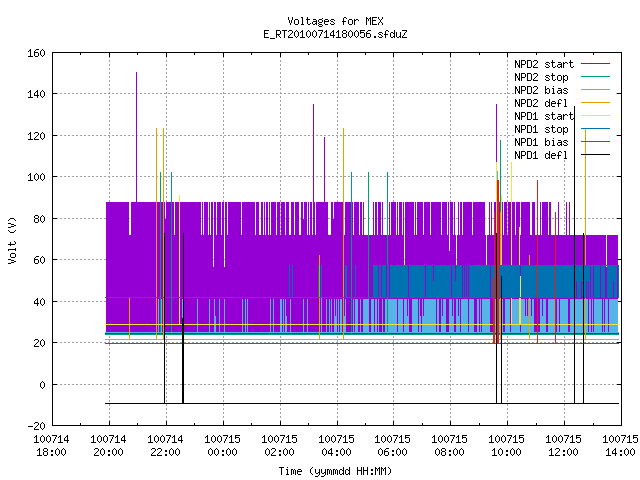Click the '100715 10:00' x-axis tick label

coord(507,446)
